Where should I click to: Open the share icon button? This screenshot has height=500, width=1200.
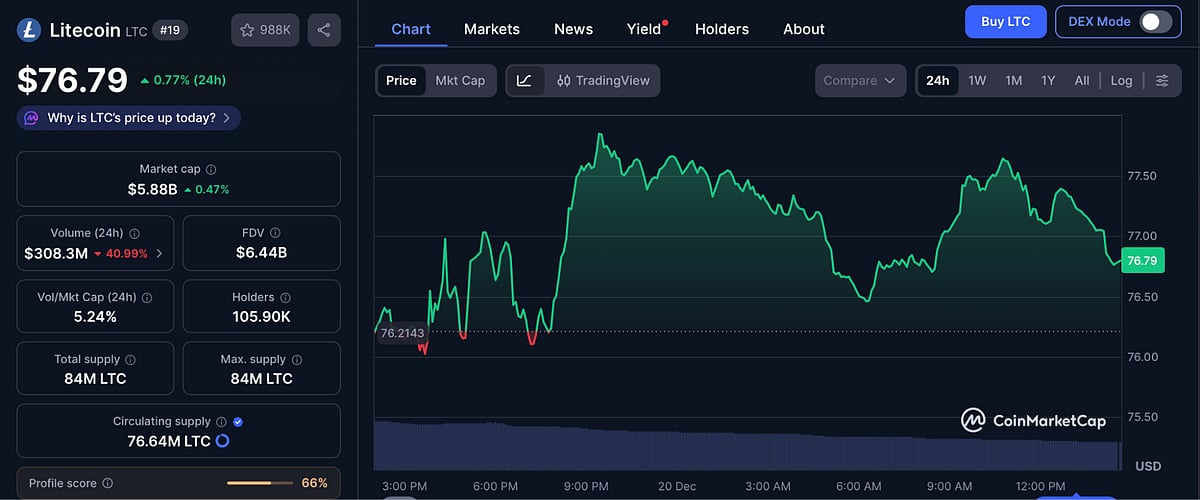(324, 30)
